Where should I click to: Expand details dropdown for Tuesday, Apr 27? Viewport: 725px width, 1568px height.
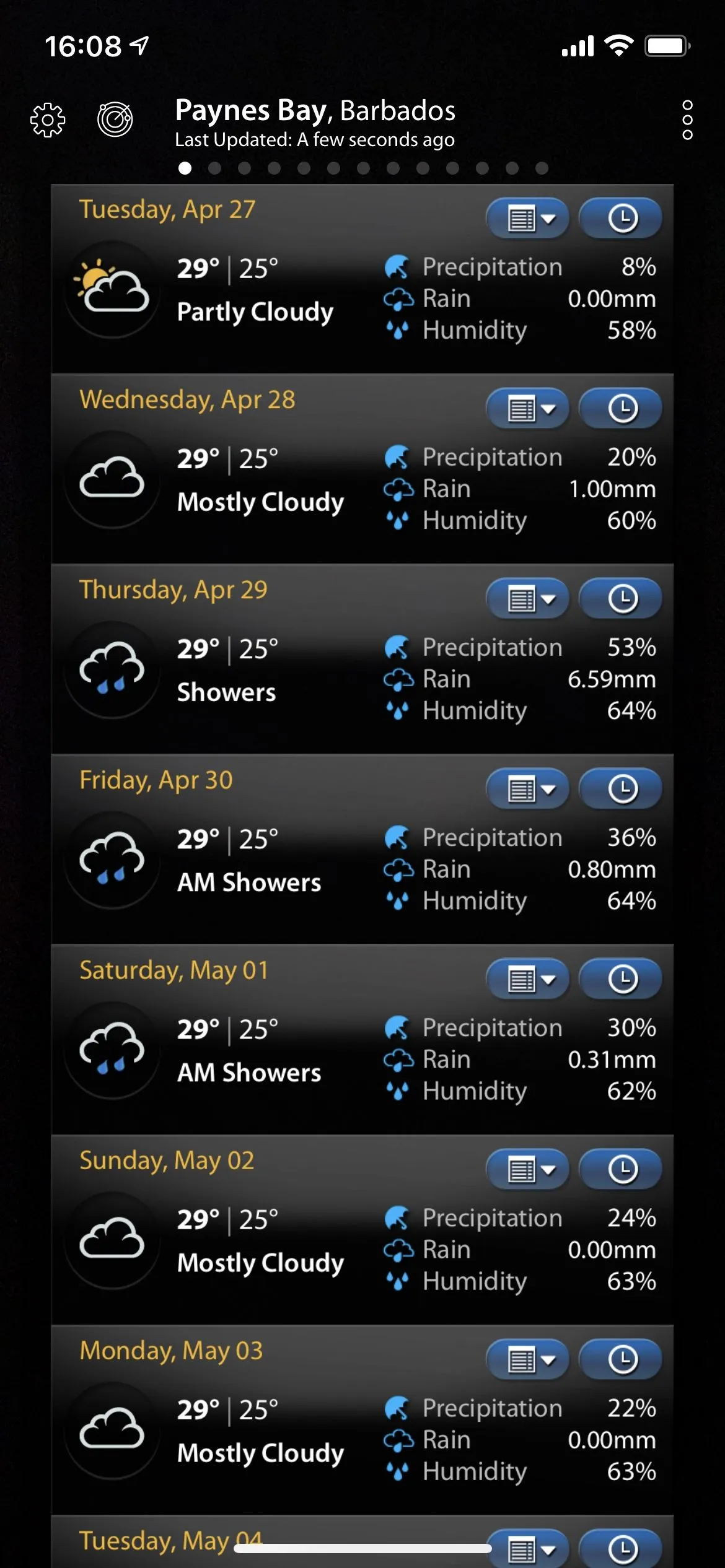click(529, 218)
